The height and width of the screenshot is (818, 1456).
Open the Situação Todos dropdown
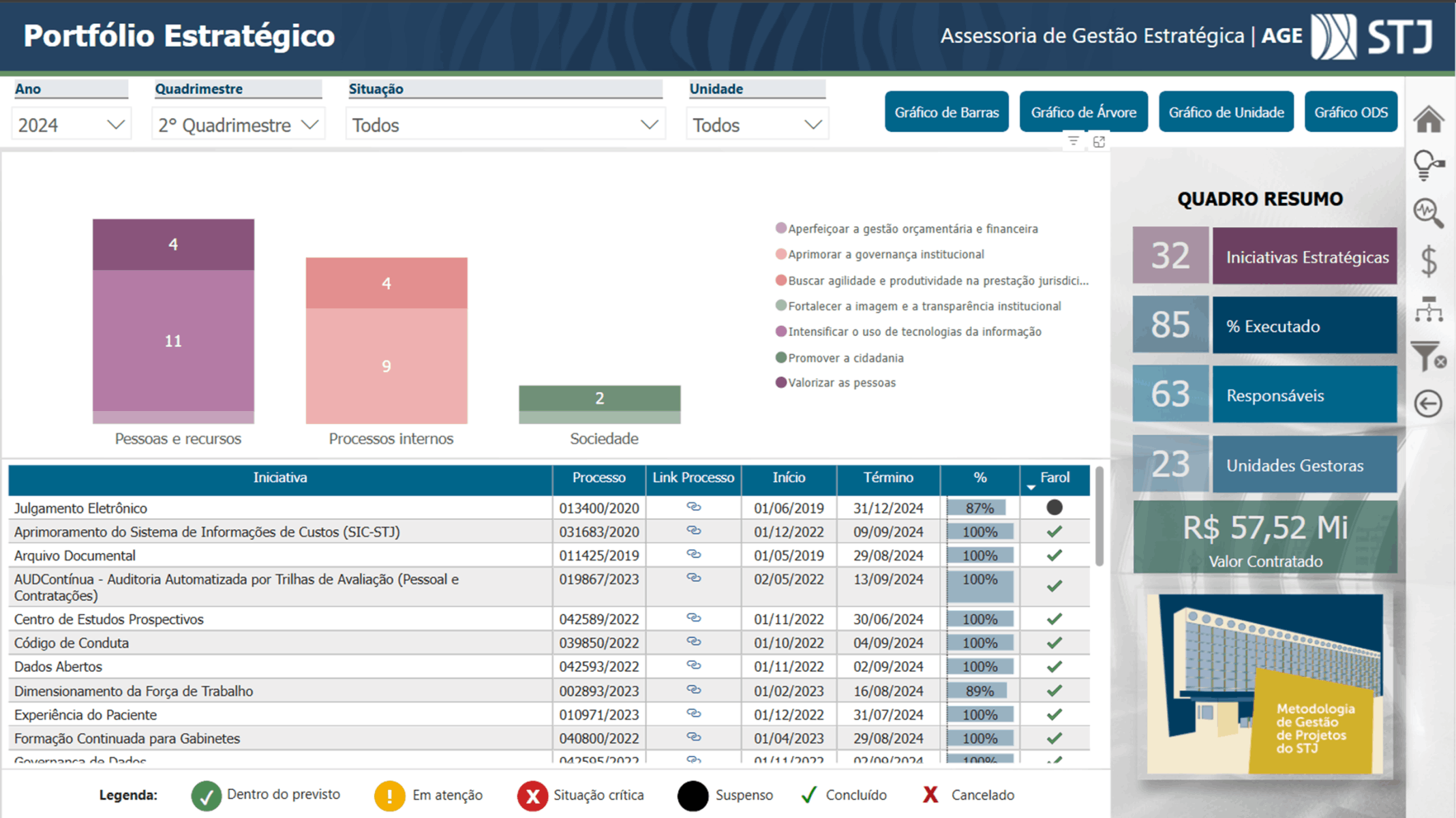[504, 125]
